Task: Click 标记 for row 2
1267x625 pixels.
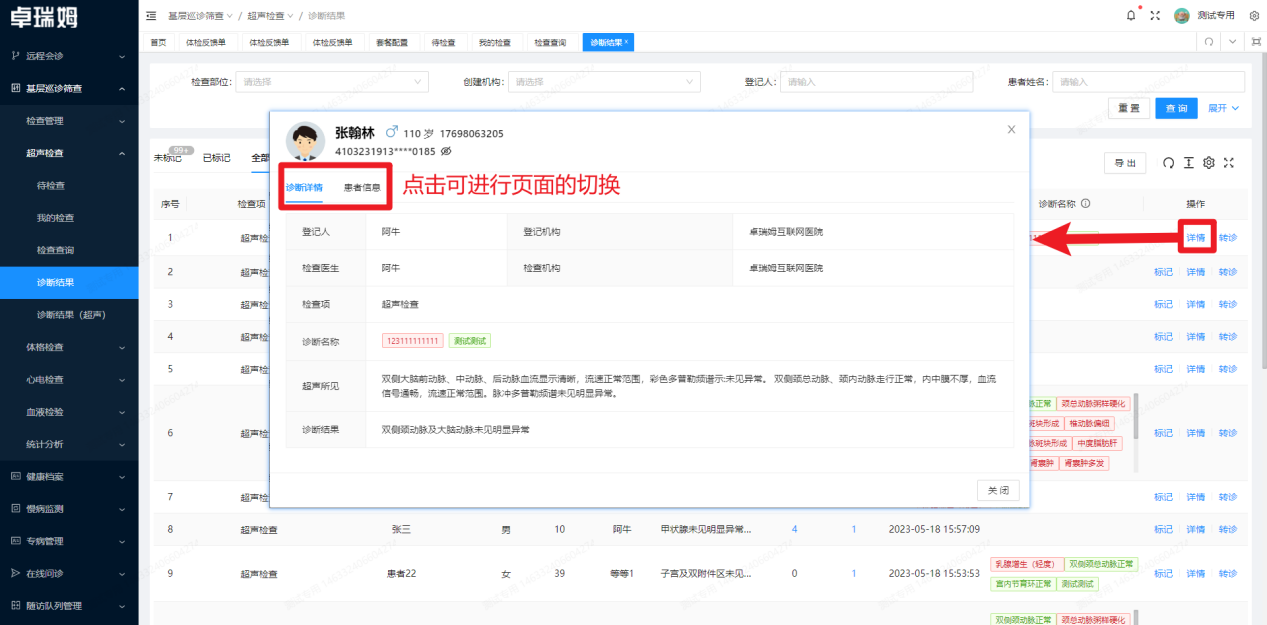Action: coord(1163,272)
